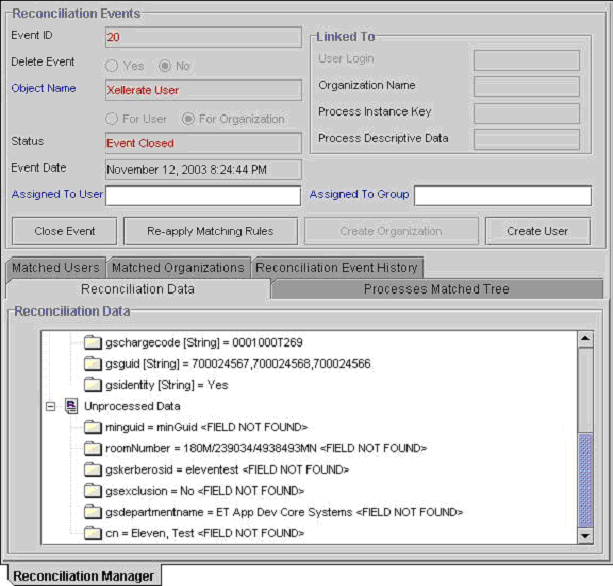
Task: Click folder icon beside gschargecode row
Action: pyautogui.click(x=93, y=342)
